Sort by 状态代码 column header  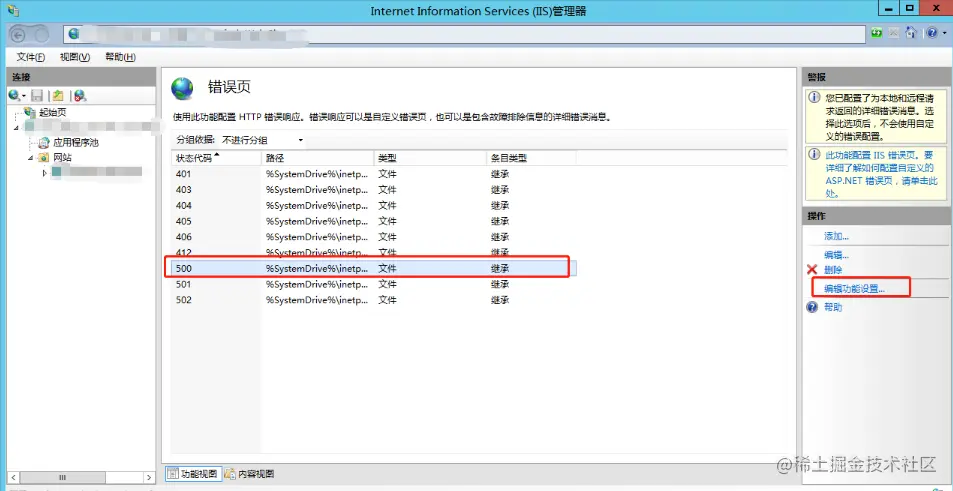(x=216, y=158)
